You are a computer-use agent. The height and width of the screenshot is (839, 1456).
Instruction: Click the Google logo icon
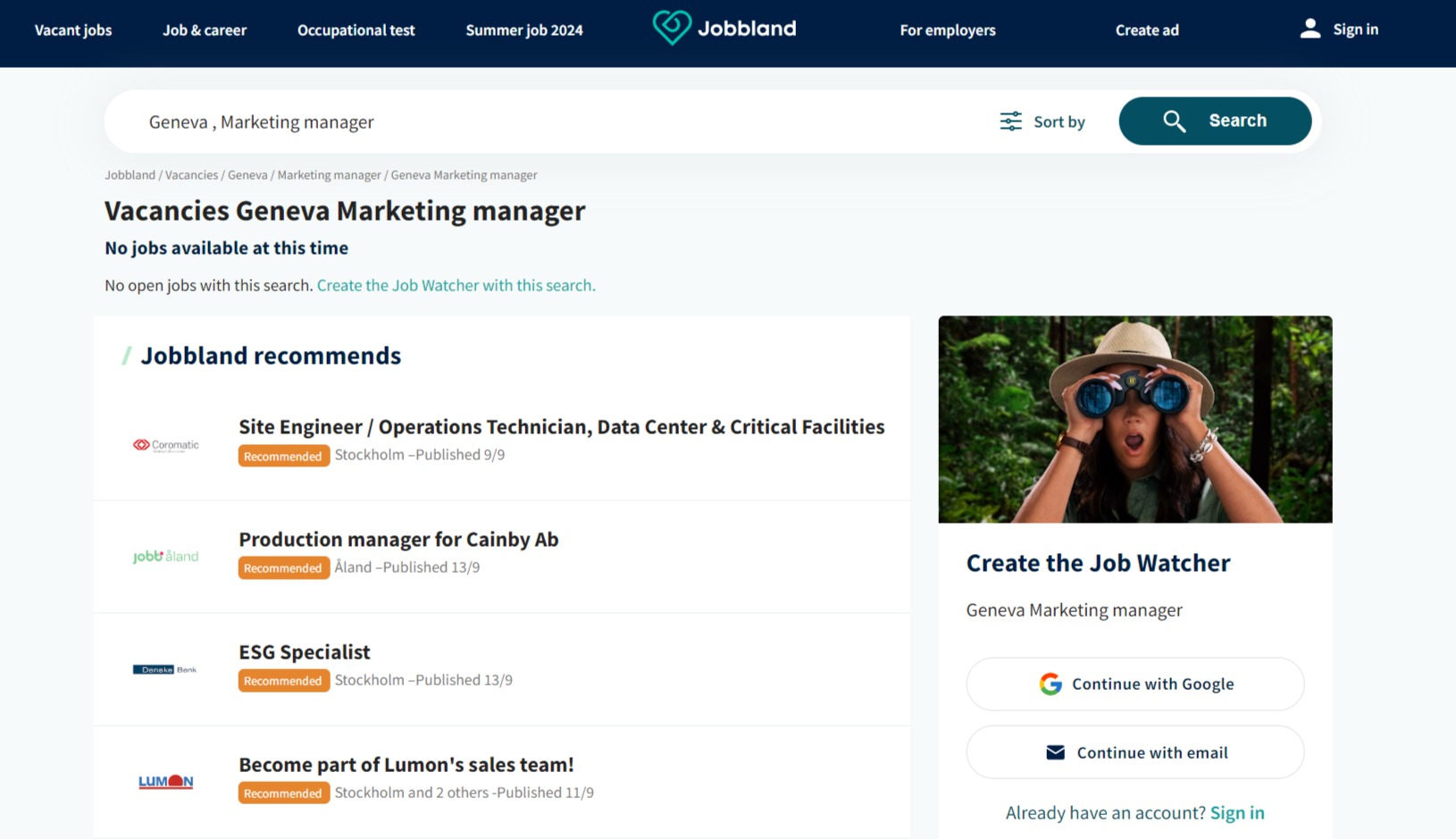click(1050, 684)
